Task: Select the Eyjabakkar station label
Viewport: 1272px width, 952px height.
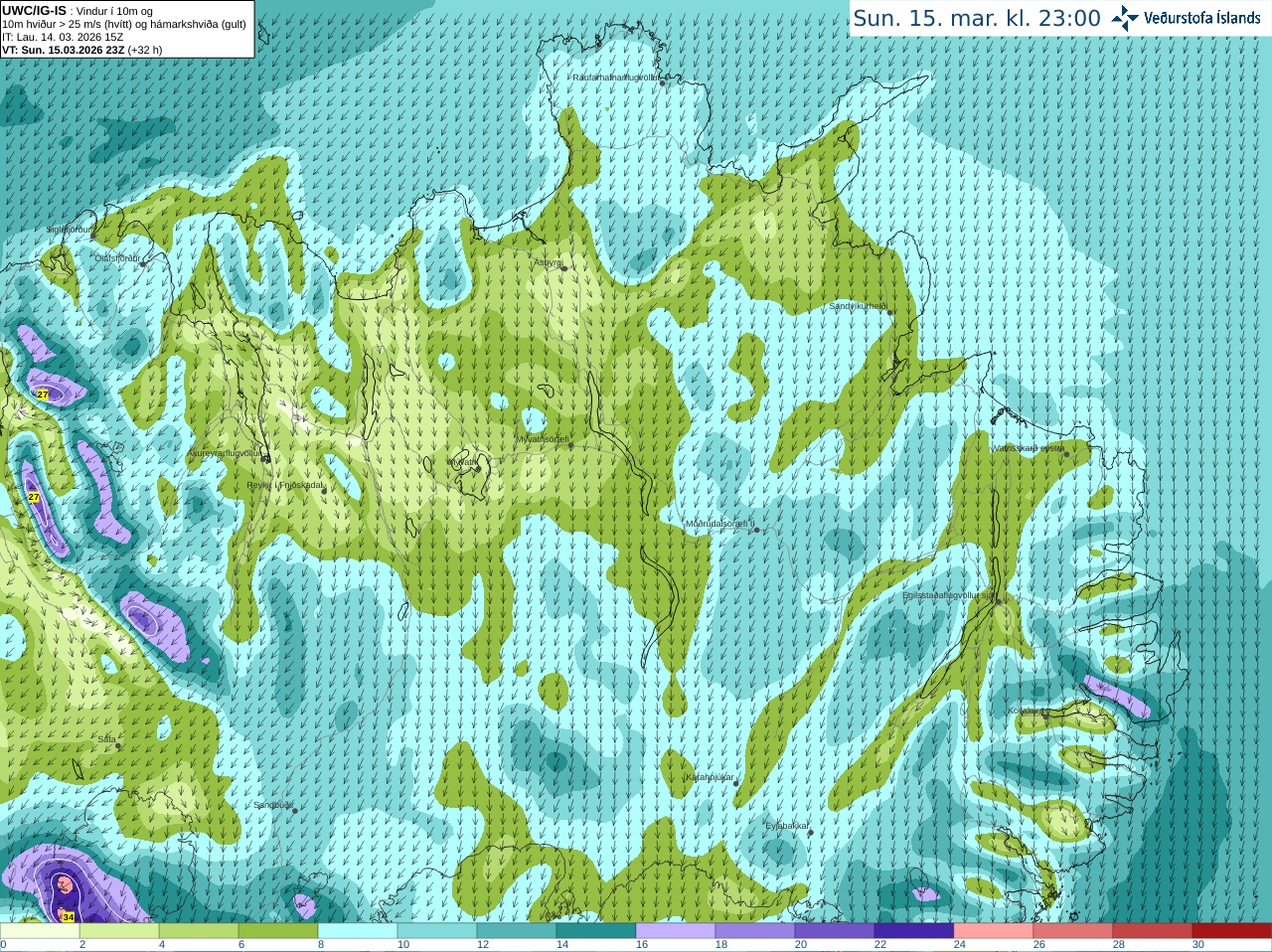Action: coord(787,826)
